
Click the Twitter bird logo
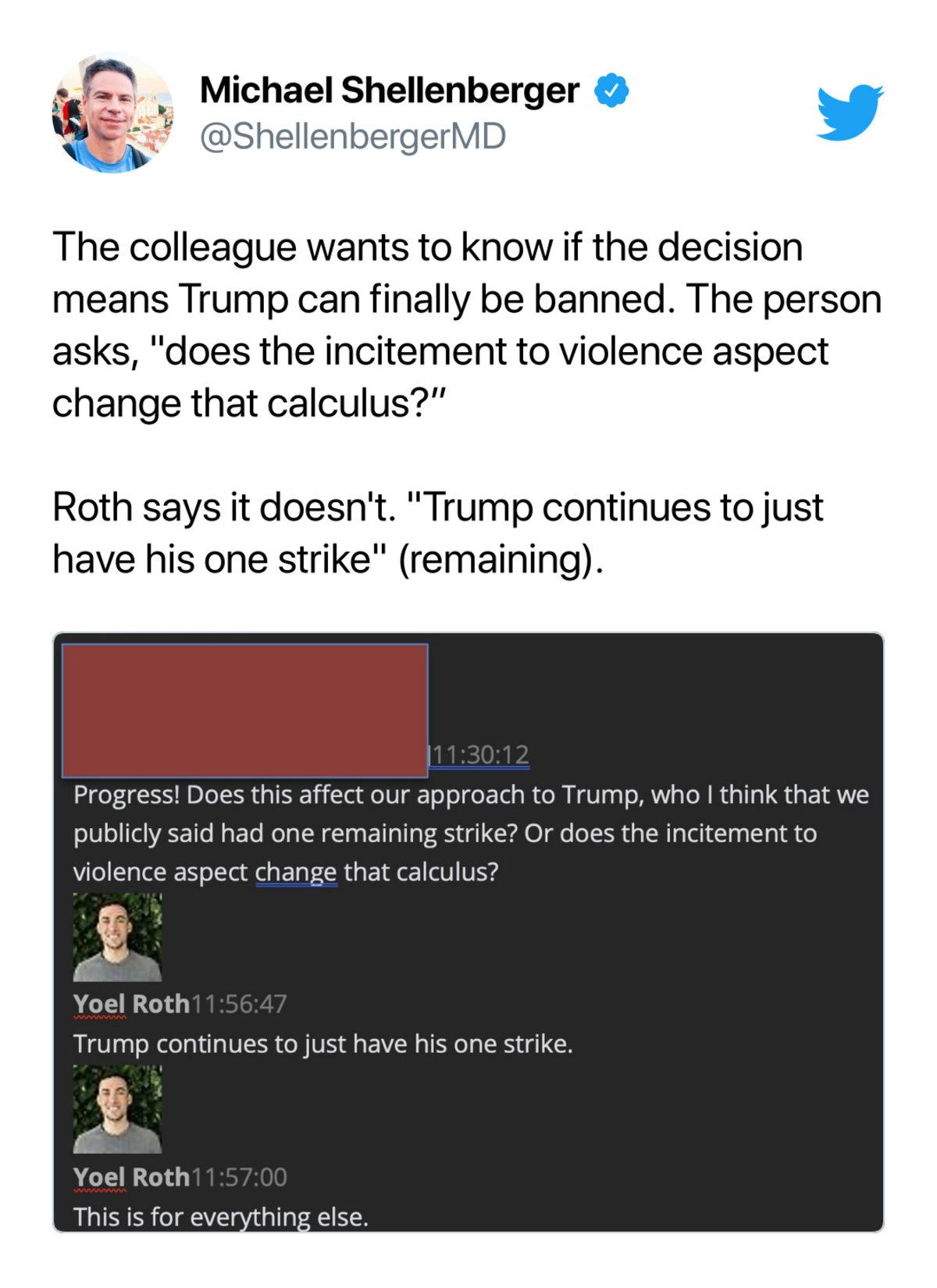click(x=850, y=112)
